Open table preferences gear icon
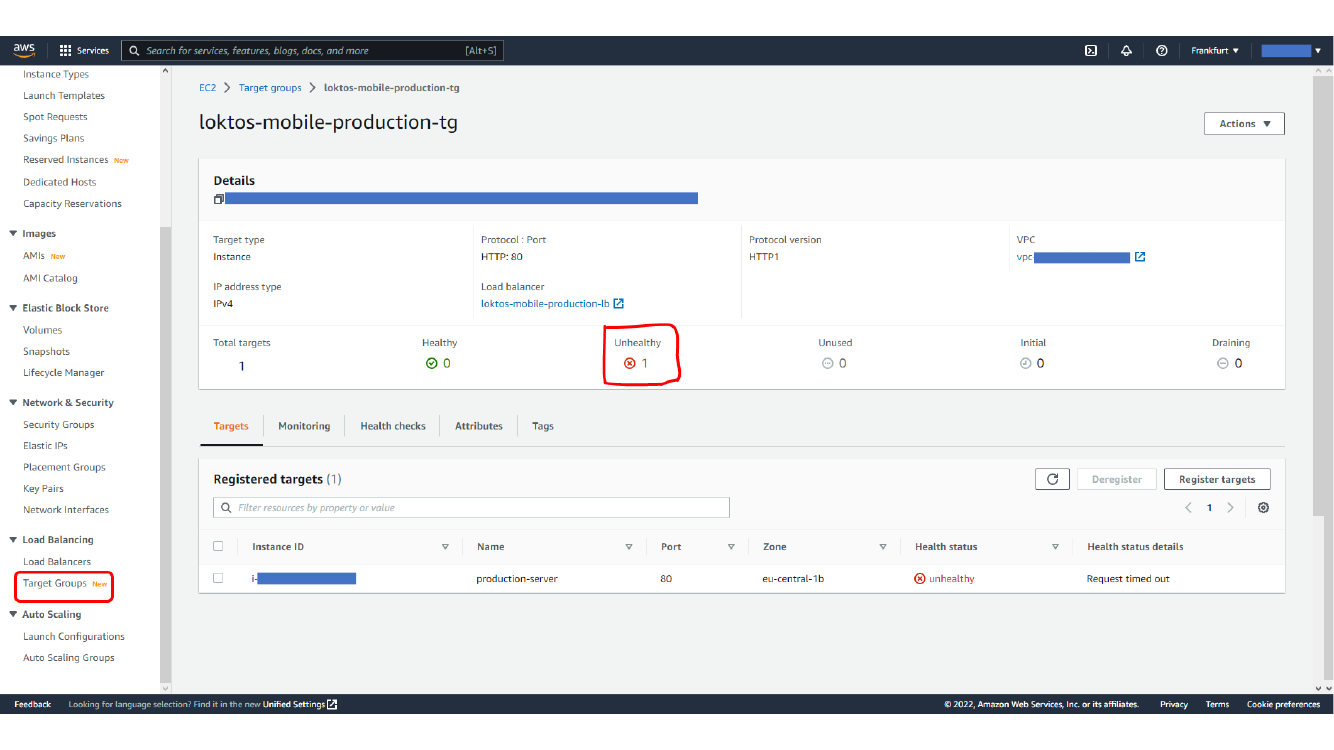This screenshot has height=750, width=1334. 1263,508
